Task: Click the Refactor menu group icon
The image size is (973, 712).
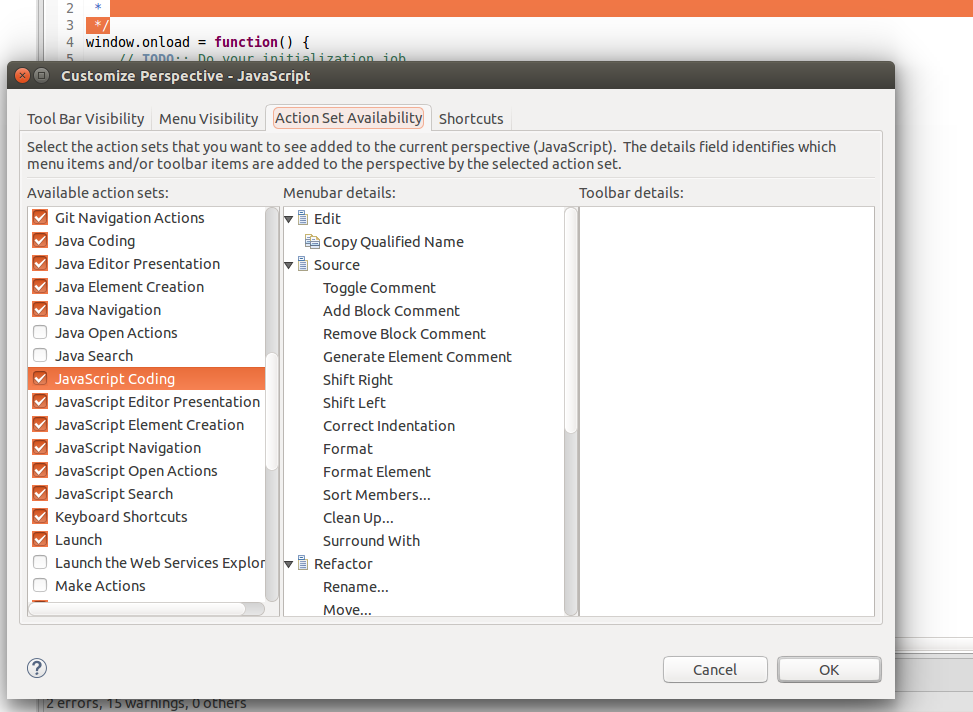Action: click(303, 564)
